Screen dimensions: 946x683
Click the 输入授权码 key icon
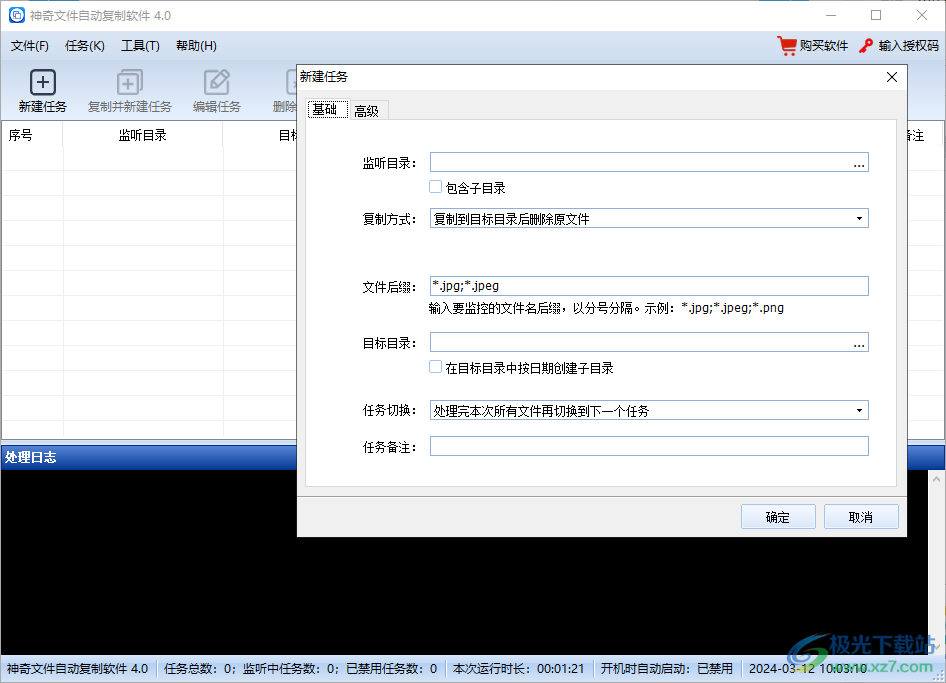[866, 46]
